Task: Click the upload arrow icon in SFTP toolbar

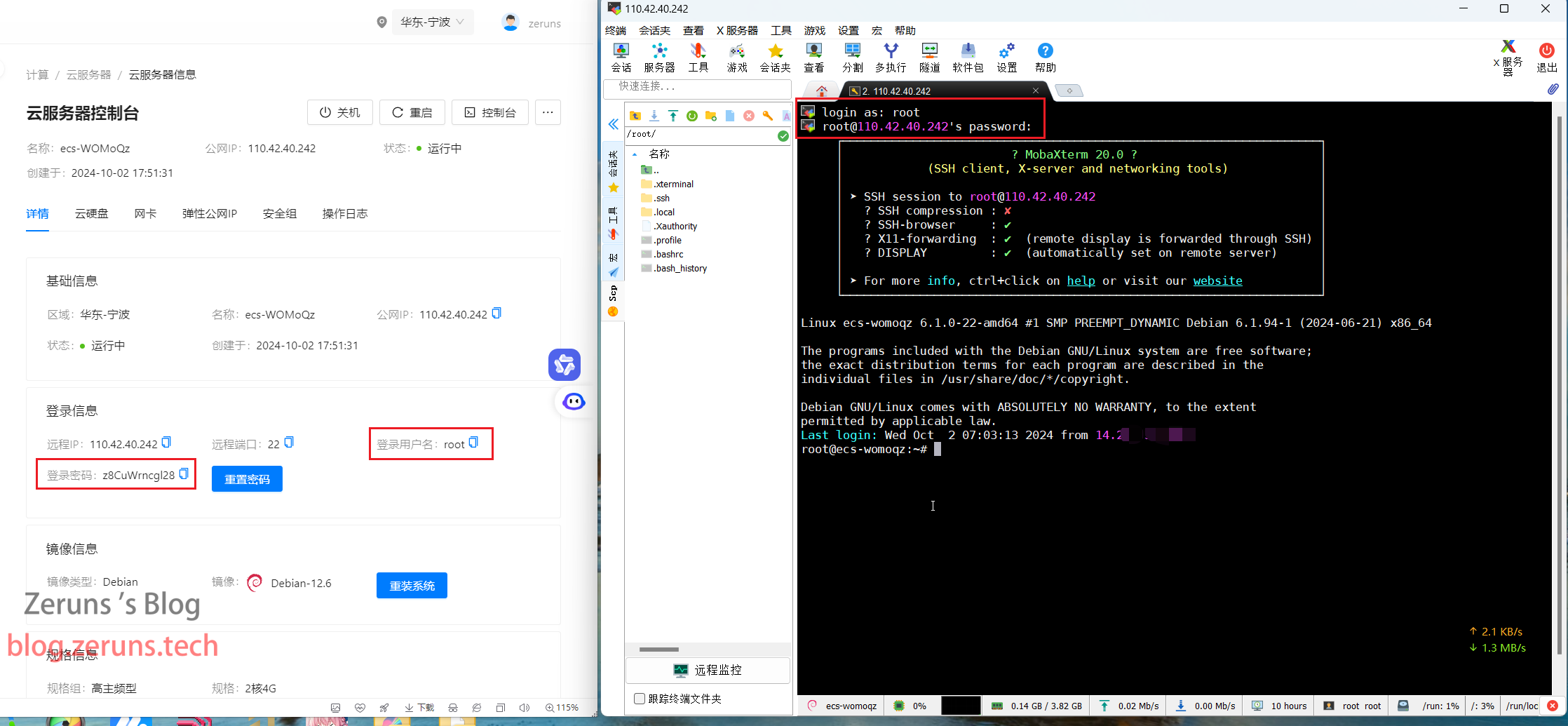Action: [673, 116]
